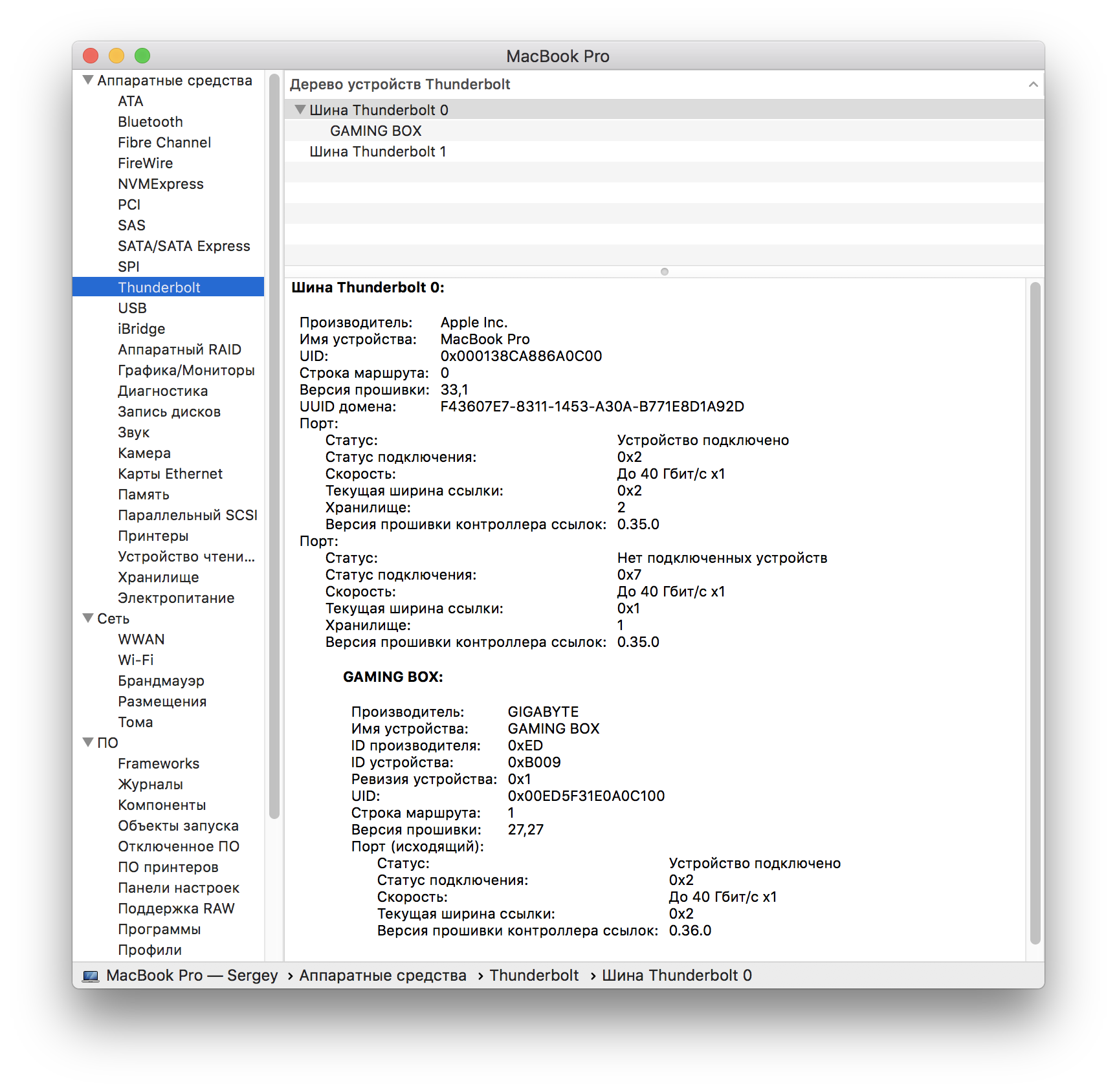This screenshot has width=1117, height=1092.
Task: Select Принтеры in the sidebar
Action: (153, 536)
